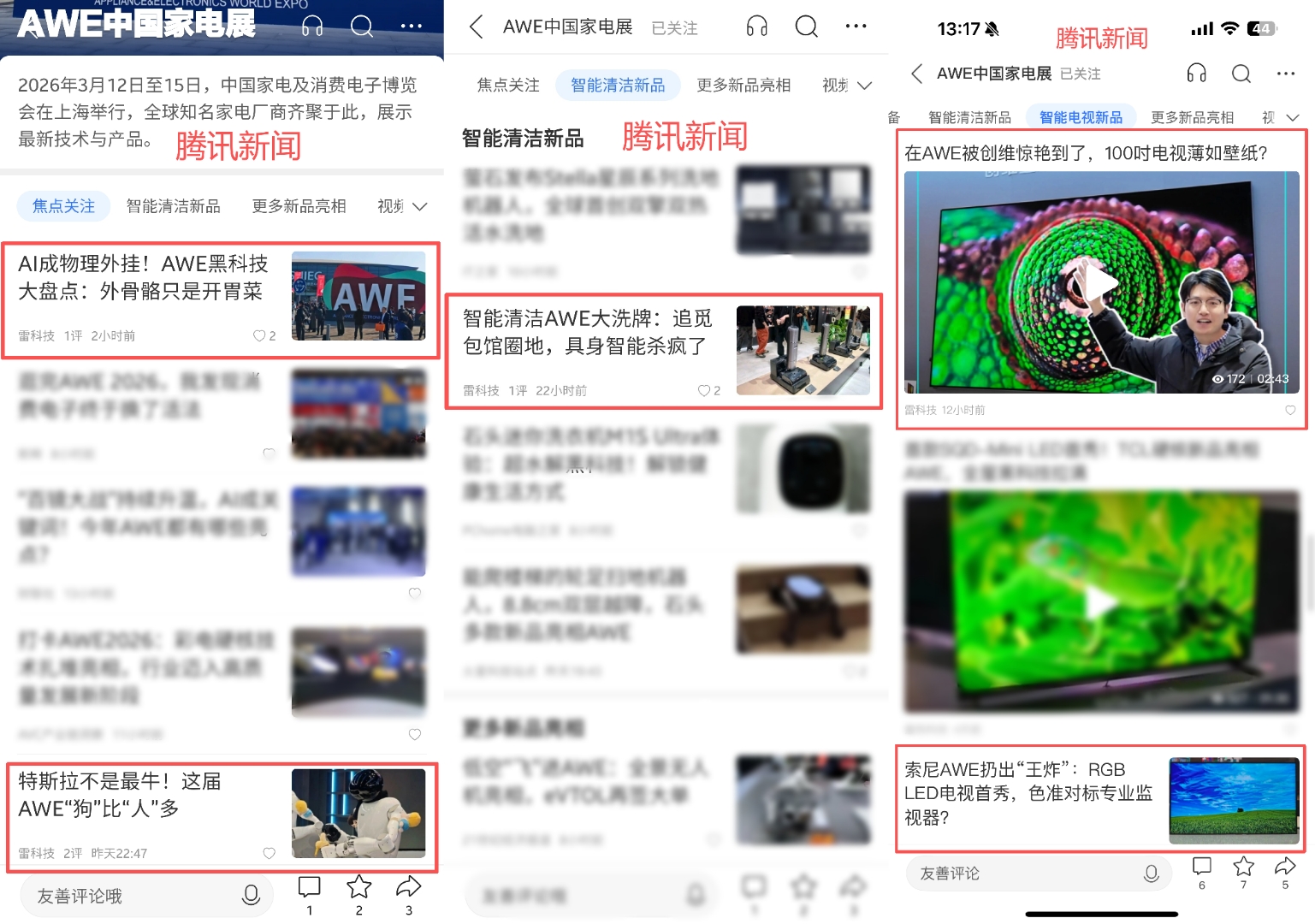1315x924 pixels.
Task: Unfollow by tapping 已关注 button
Action: coord(675,27)
